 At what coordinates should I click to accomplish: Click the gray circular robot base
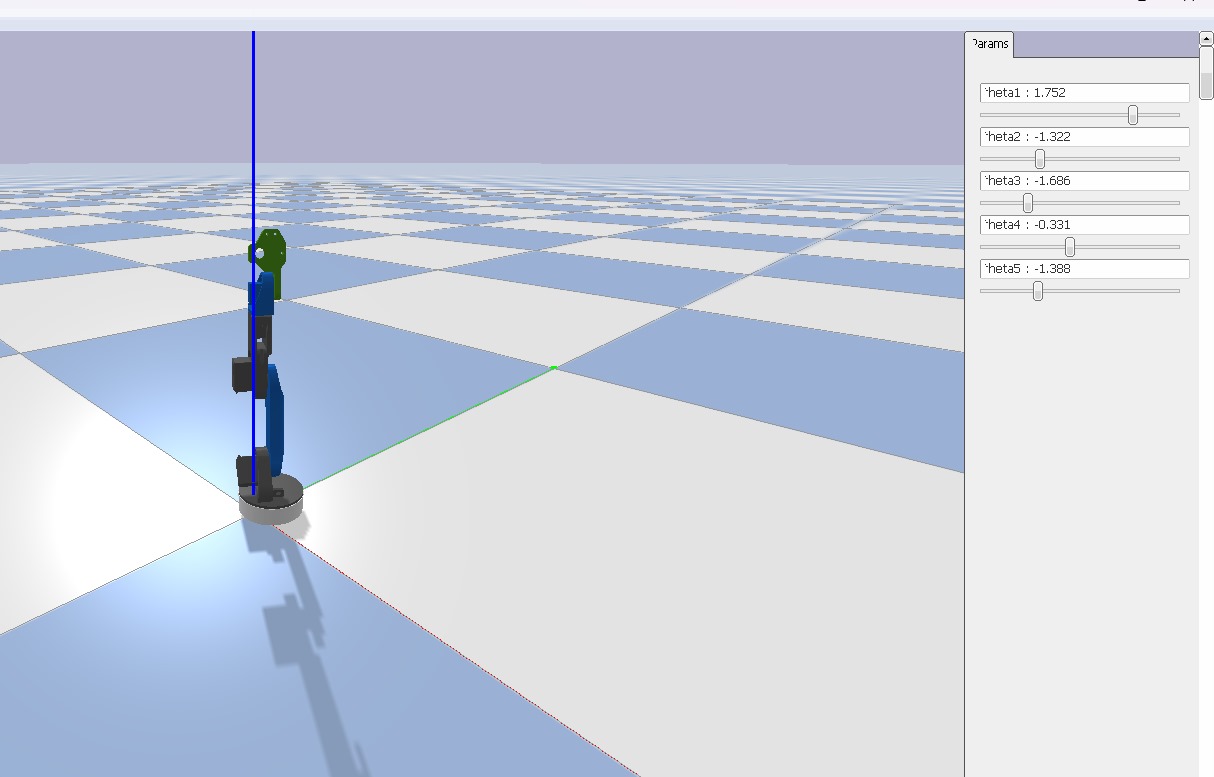[271, 506]
